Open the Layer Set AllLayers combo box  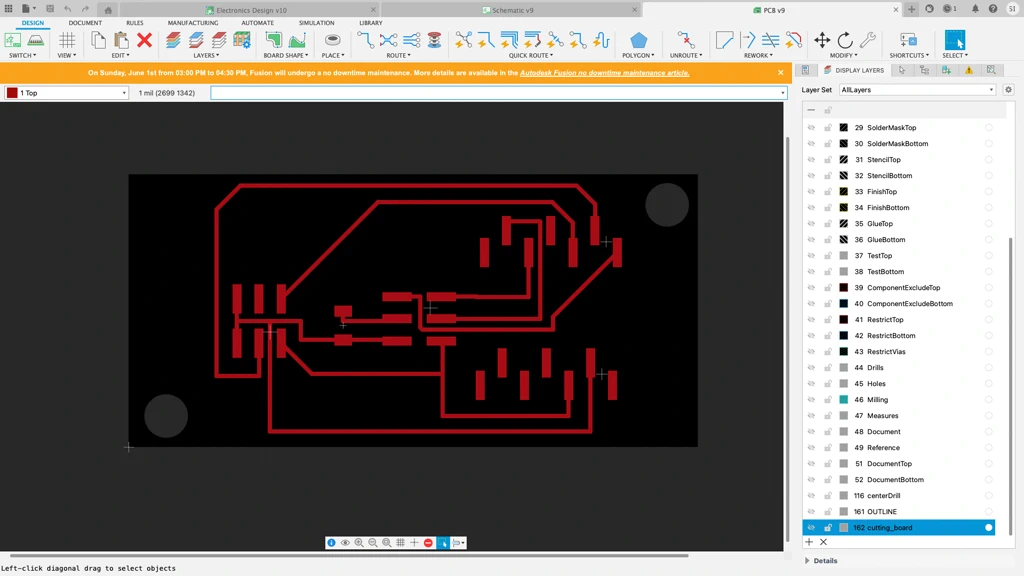917,89
